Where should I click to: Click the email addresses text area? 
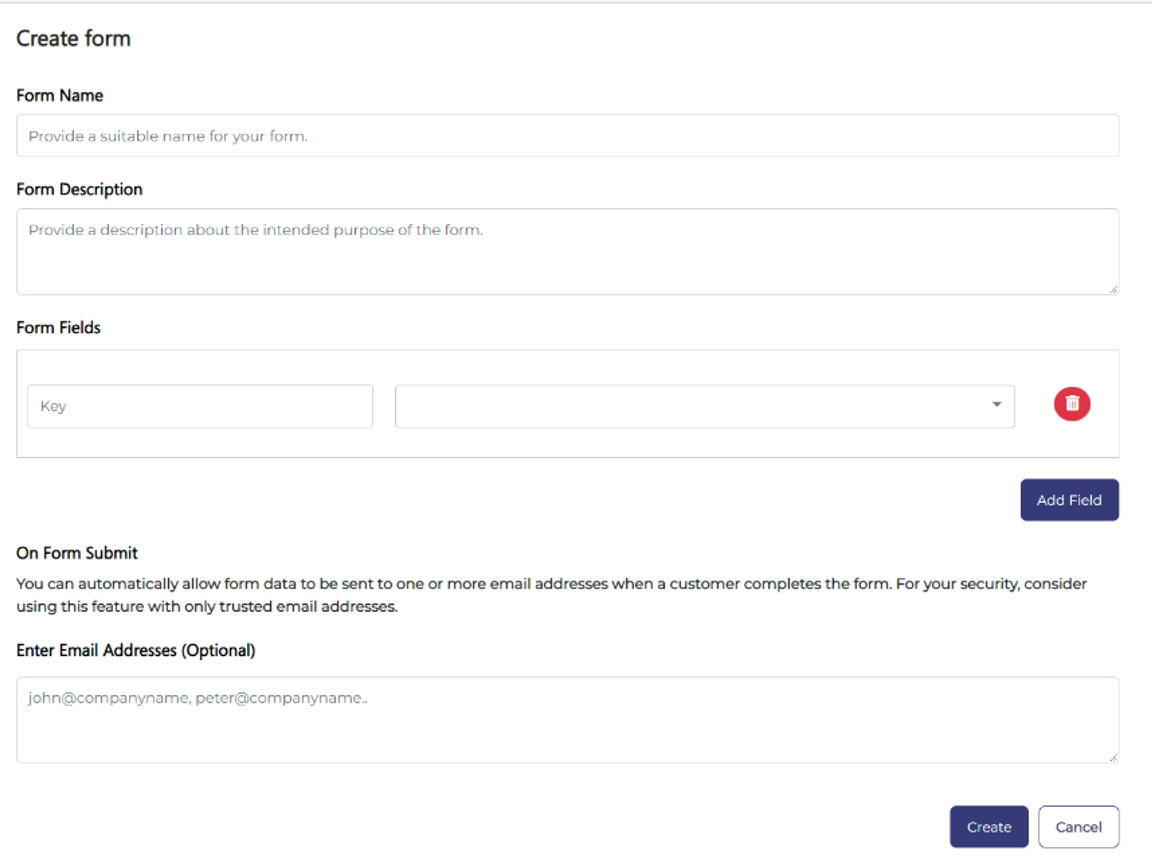[x=567, y=720]
